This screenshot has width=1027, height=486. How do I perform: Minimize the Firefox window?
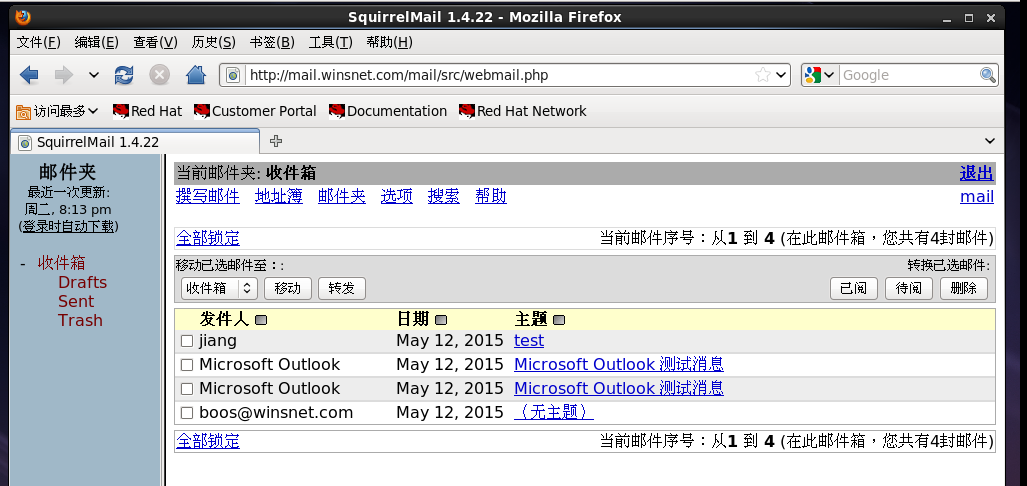click(x=947, y=18)
